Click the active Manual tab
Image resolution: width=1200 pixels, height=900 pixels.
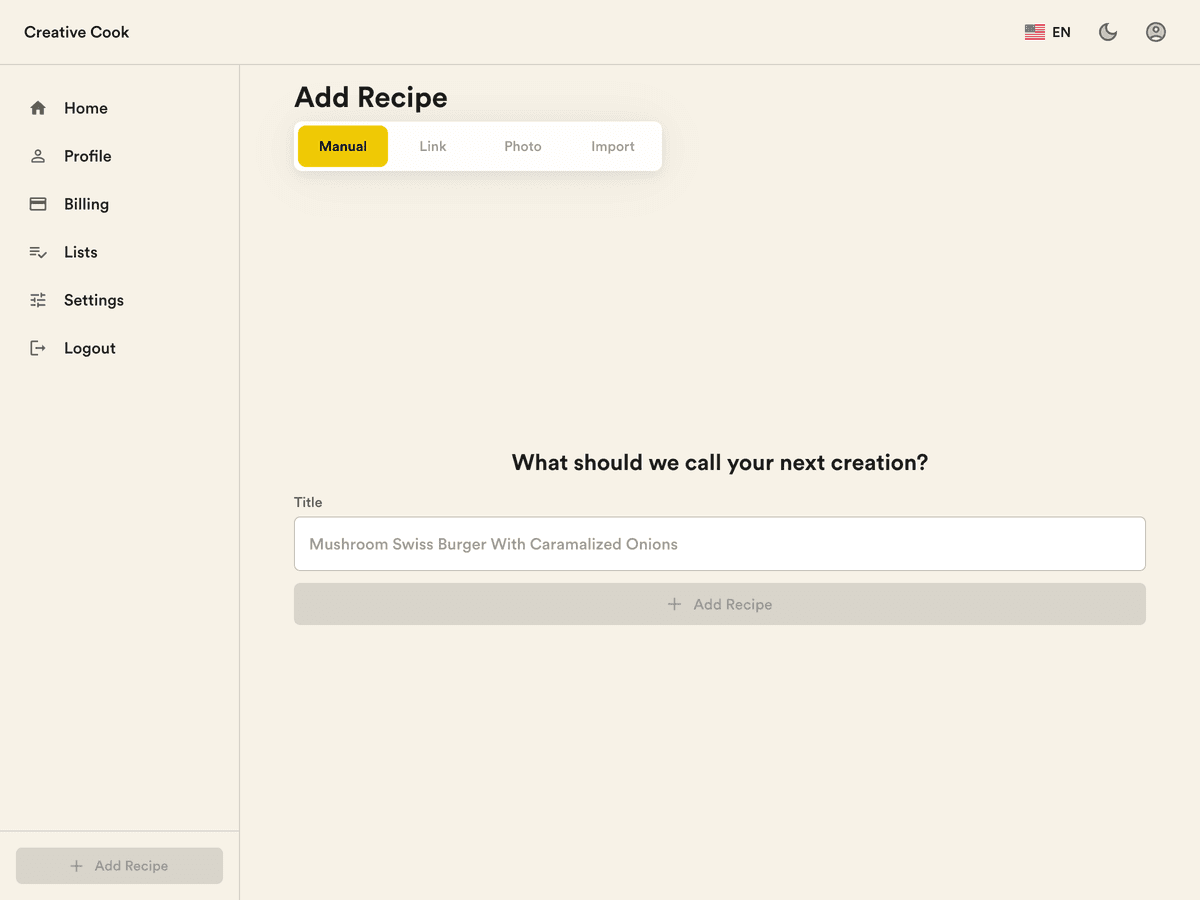click(x=343, y=145)
